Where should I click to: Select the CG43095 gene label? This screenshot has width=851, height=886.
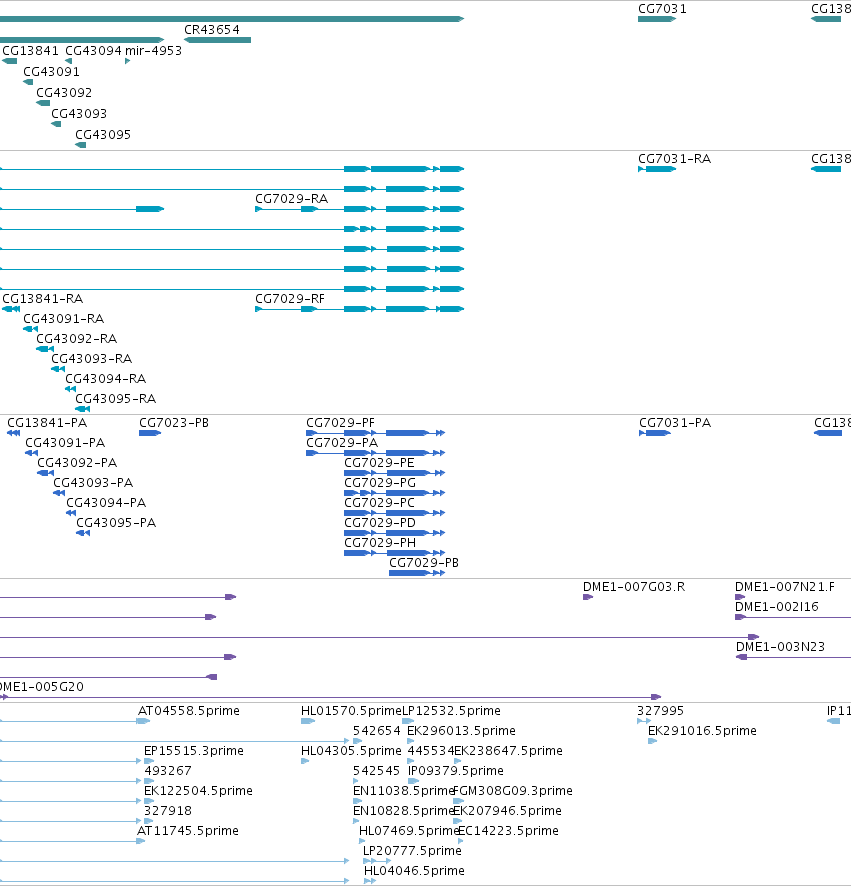pyautogui.click(x=103, y=134)
